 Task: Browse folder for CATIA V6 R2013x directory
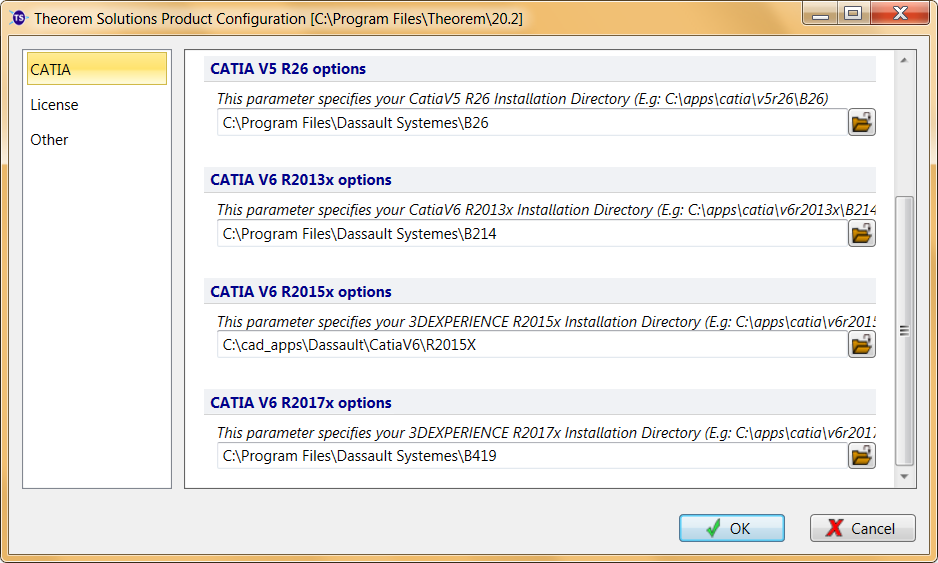(861, 233)
